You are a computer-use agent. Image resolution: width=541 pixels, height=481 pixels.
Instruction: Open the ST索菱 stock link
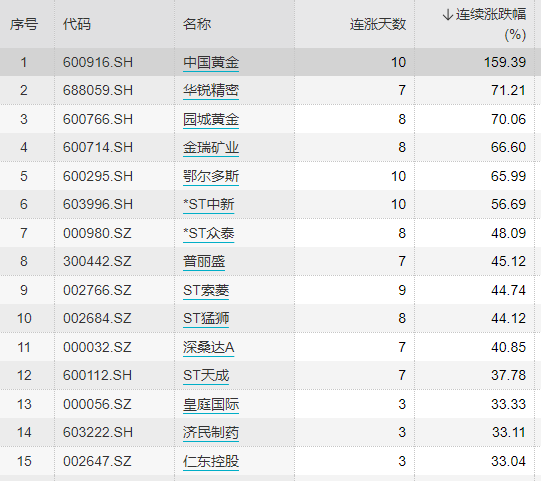(206, 290)
